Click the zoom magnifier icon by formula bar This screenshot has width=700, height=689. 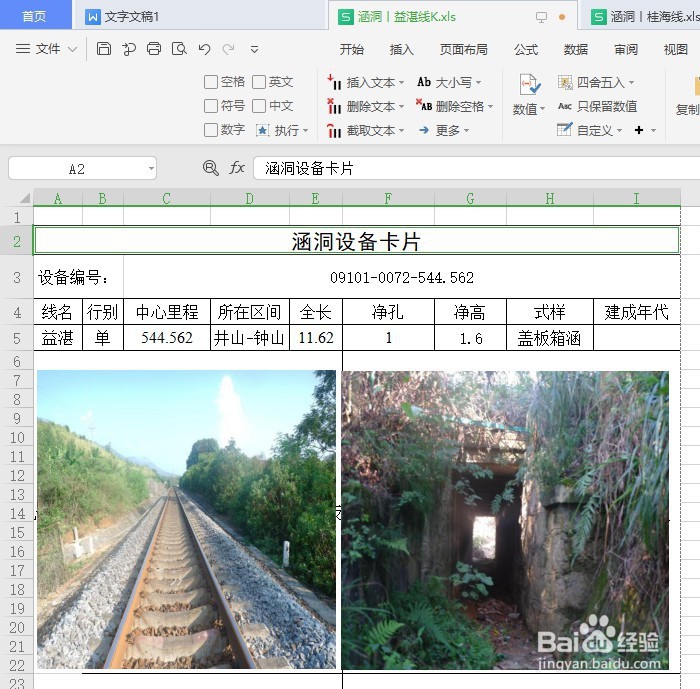[211, 168]
